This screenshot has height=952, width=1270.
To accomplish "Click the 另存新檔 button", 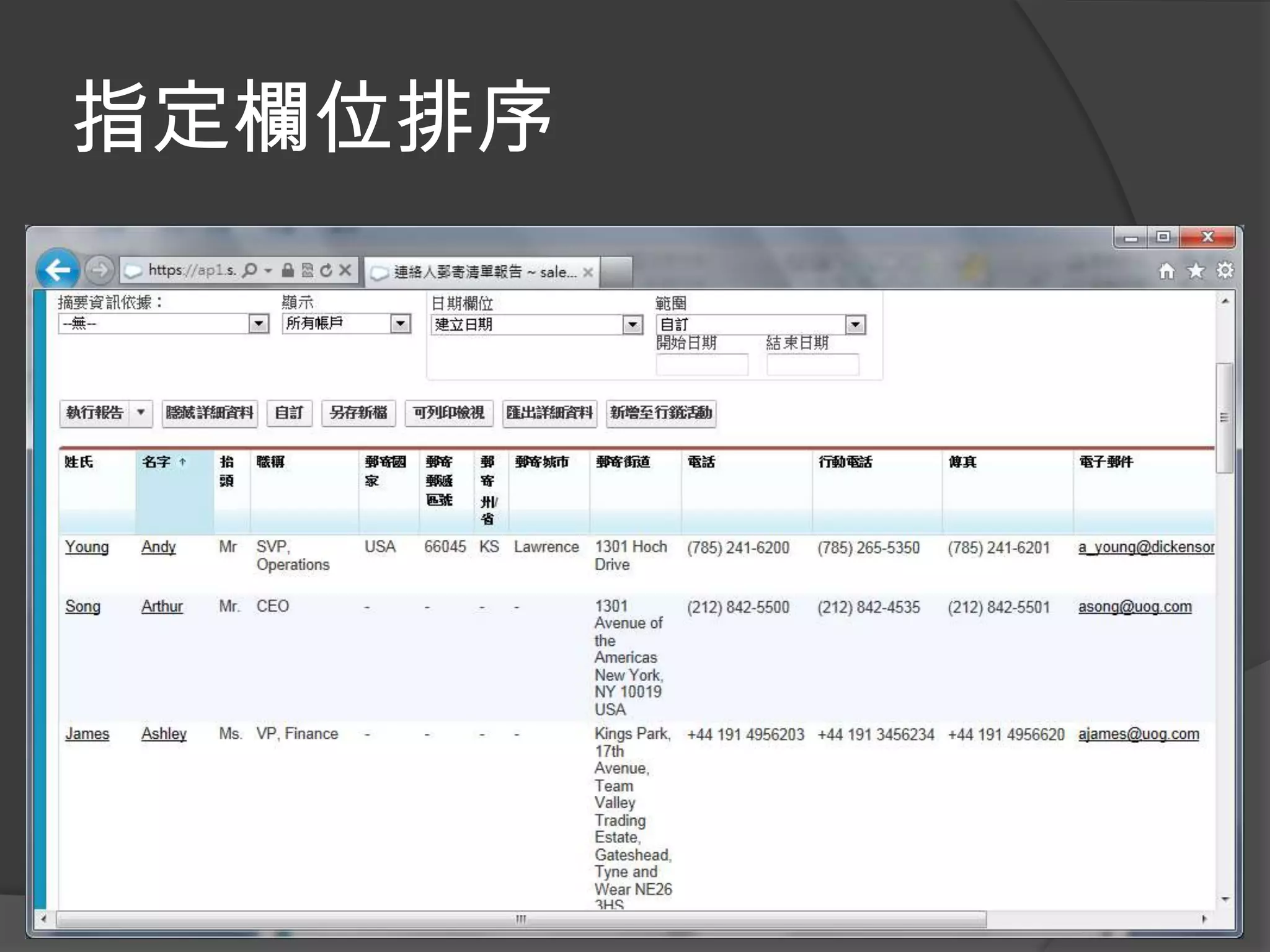I will (x=358, y=413).
